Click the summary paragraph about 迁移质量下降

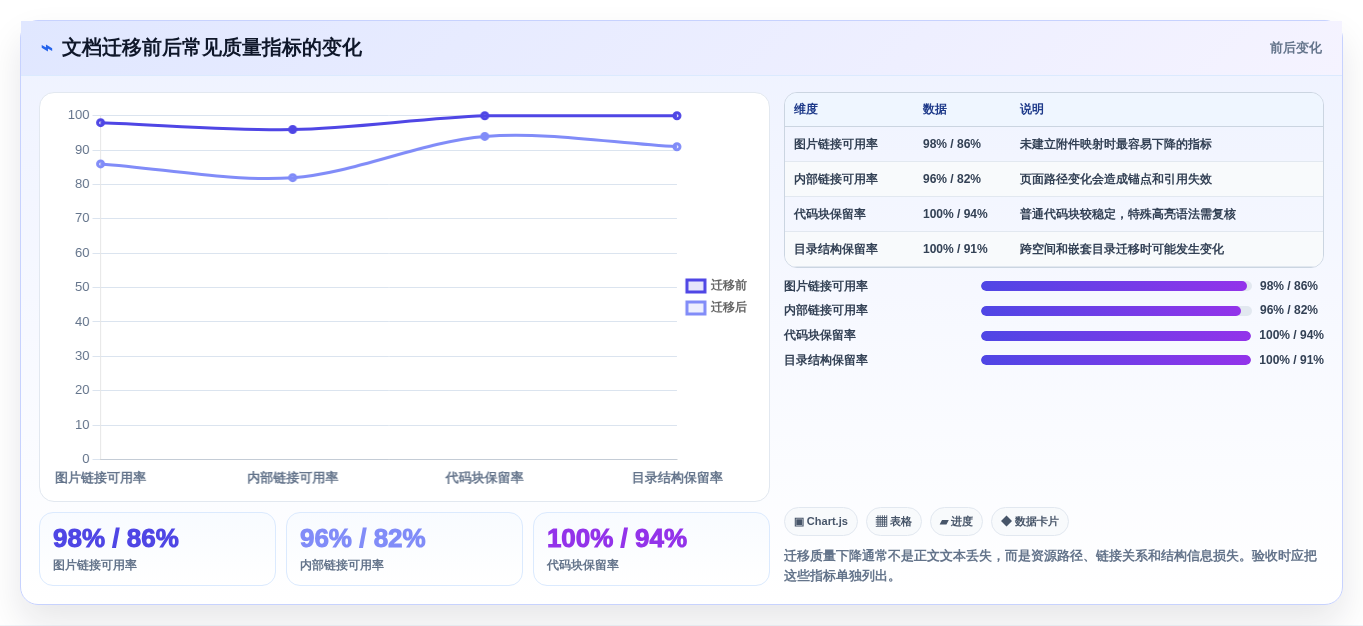click(x=1050, y=566)
